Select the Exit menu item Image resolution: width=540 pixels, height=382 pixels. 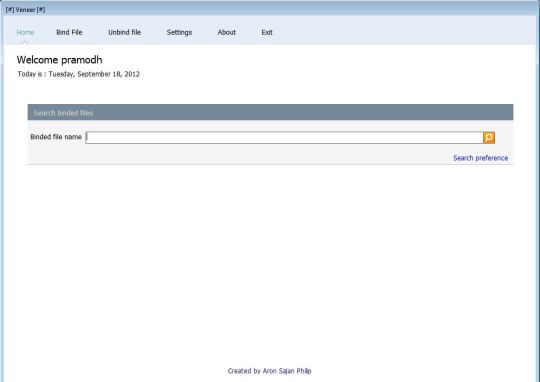pos(267,32)
